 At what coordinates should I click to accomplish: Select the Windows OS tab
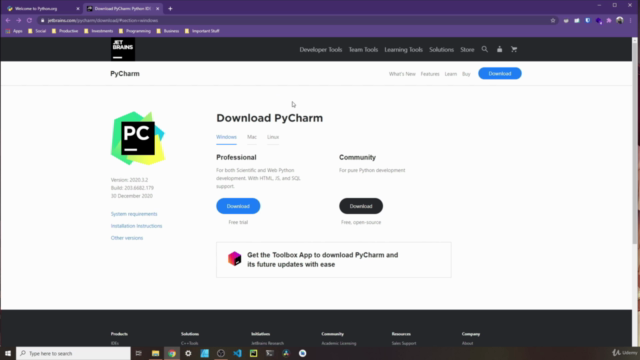pos(227,137)
